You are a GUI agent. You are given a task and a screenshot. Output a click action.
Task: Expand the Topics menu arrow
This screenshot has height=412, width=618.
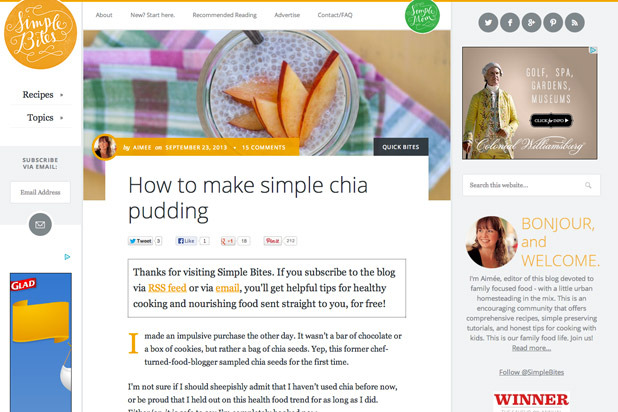pos(61,118)
